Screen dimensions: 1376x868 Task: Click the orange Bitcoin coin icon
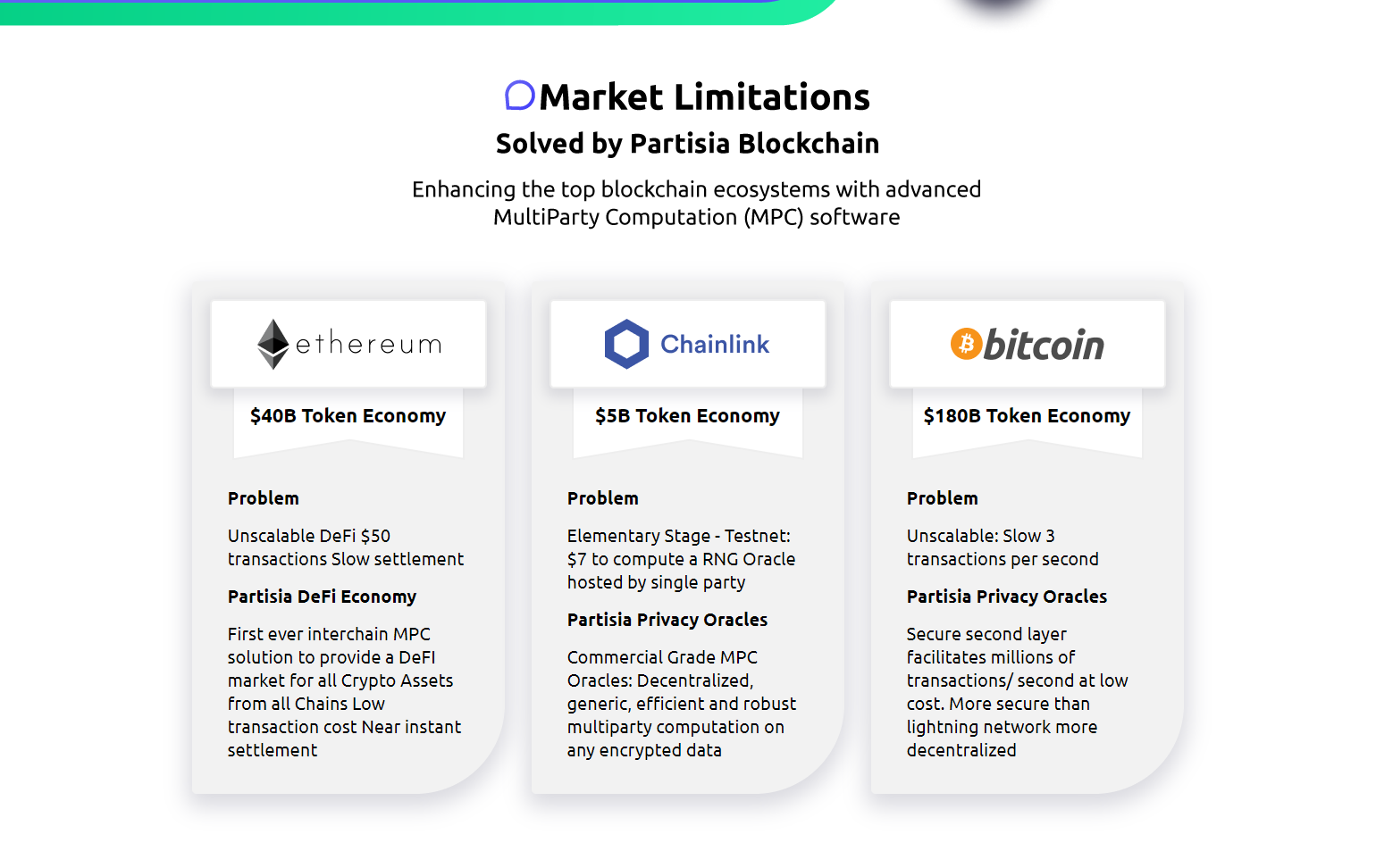[x=966, y=344]
